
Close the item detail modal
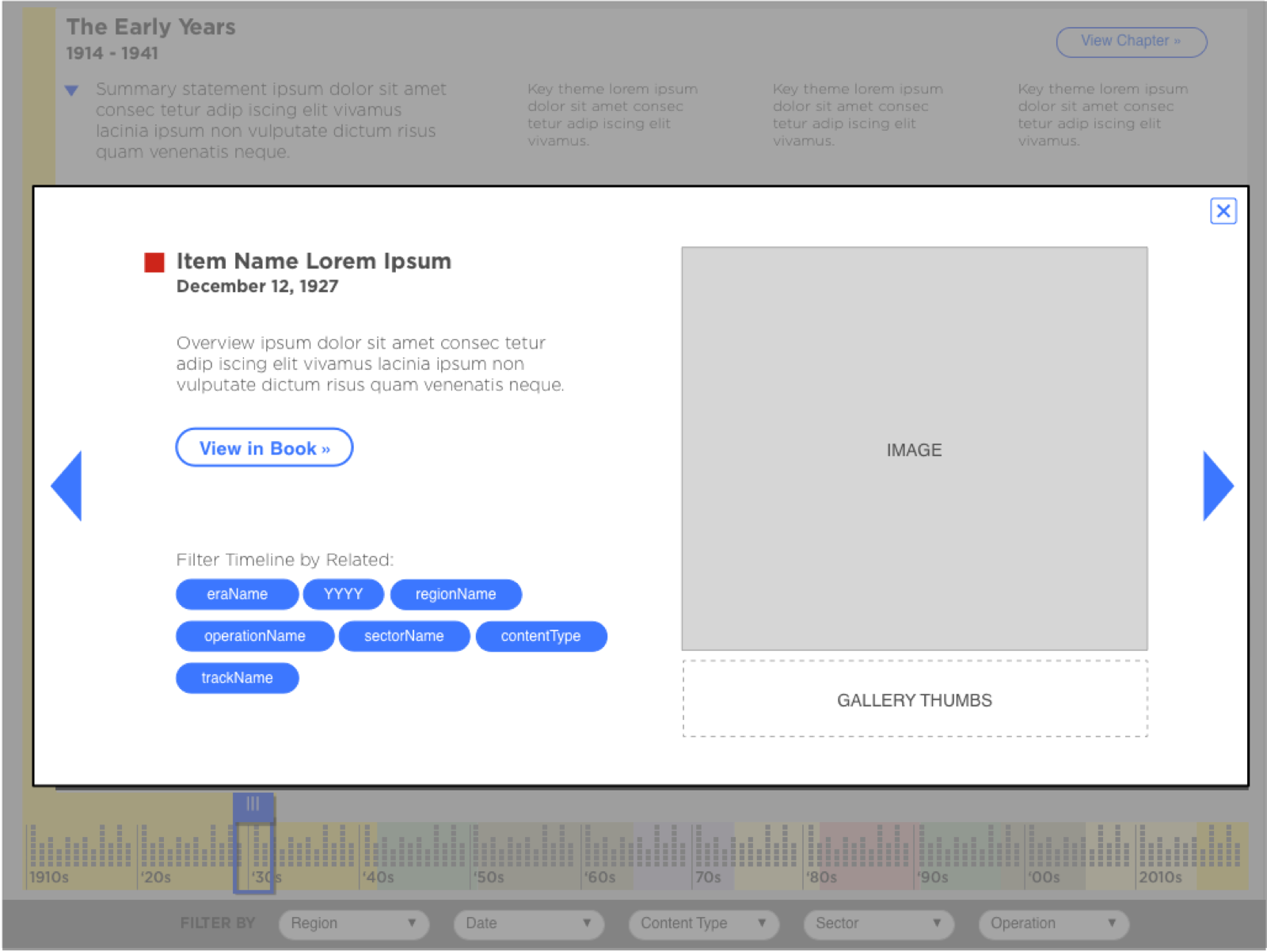point(1223,211)
